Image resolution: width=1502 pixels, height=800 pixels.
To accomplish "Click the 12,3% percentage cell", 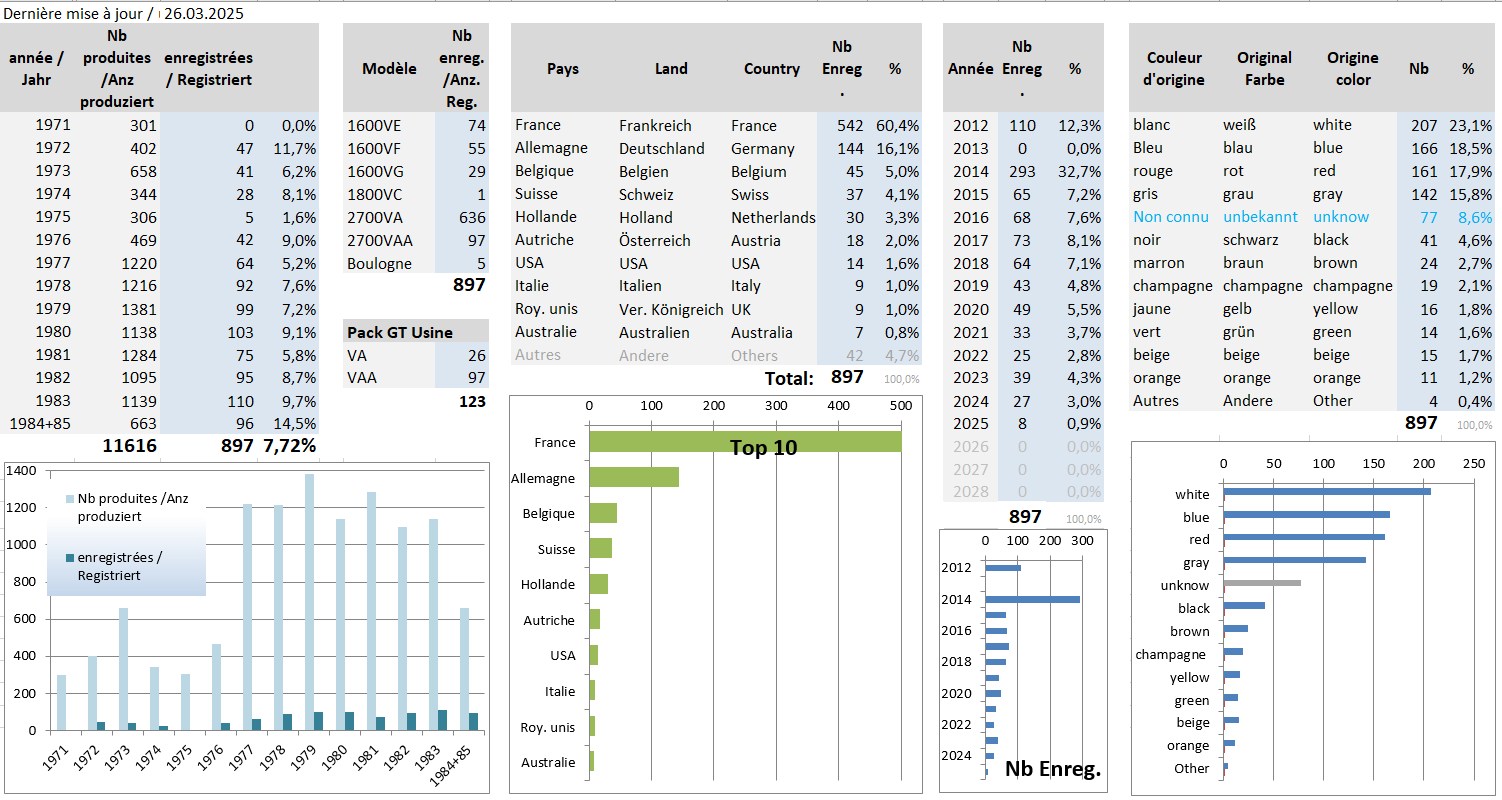I will click(x=1080, y=125).
